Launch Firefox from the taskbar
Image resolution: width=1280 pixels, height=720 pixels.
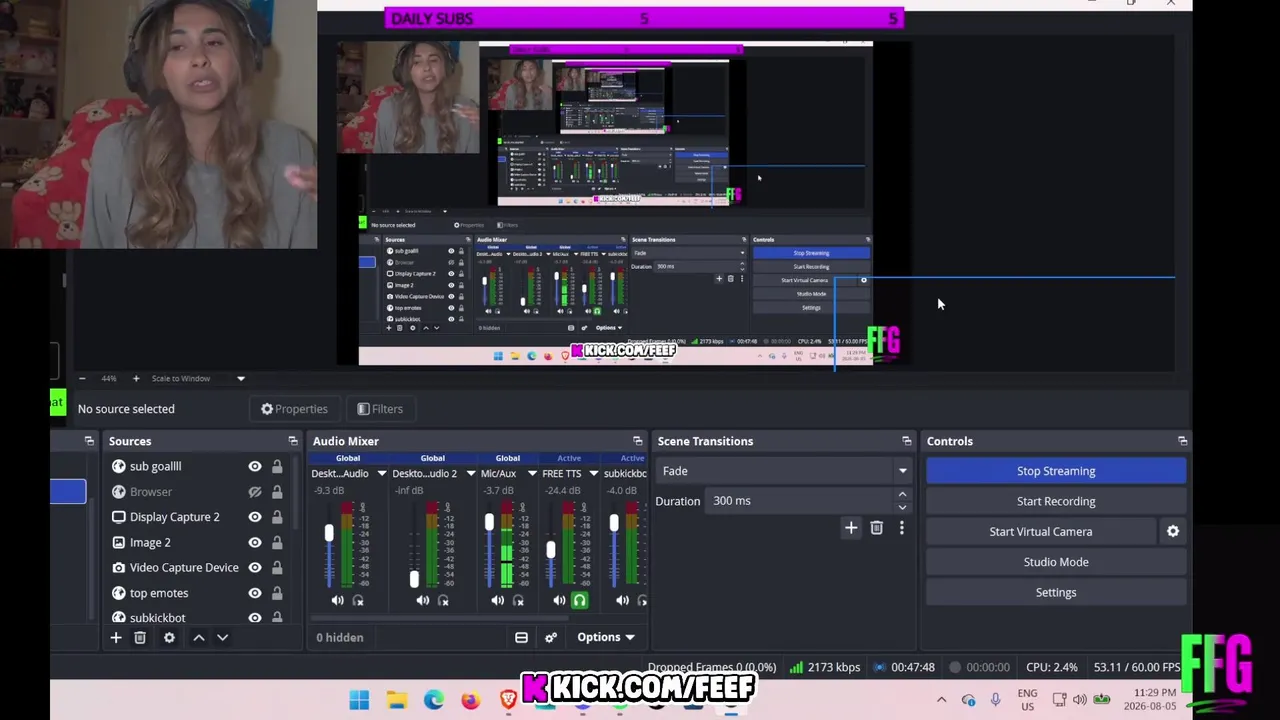[x=470, y=700]
